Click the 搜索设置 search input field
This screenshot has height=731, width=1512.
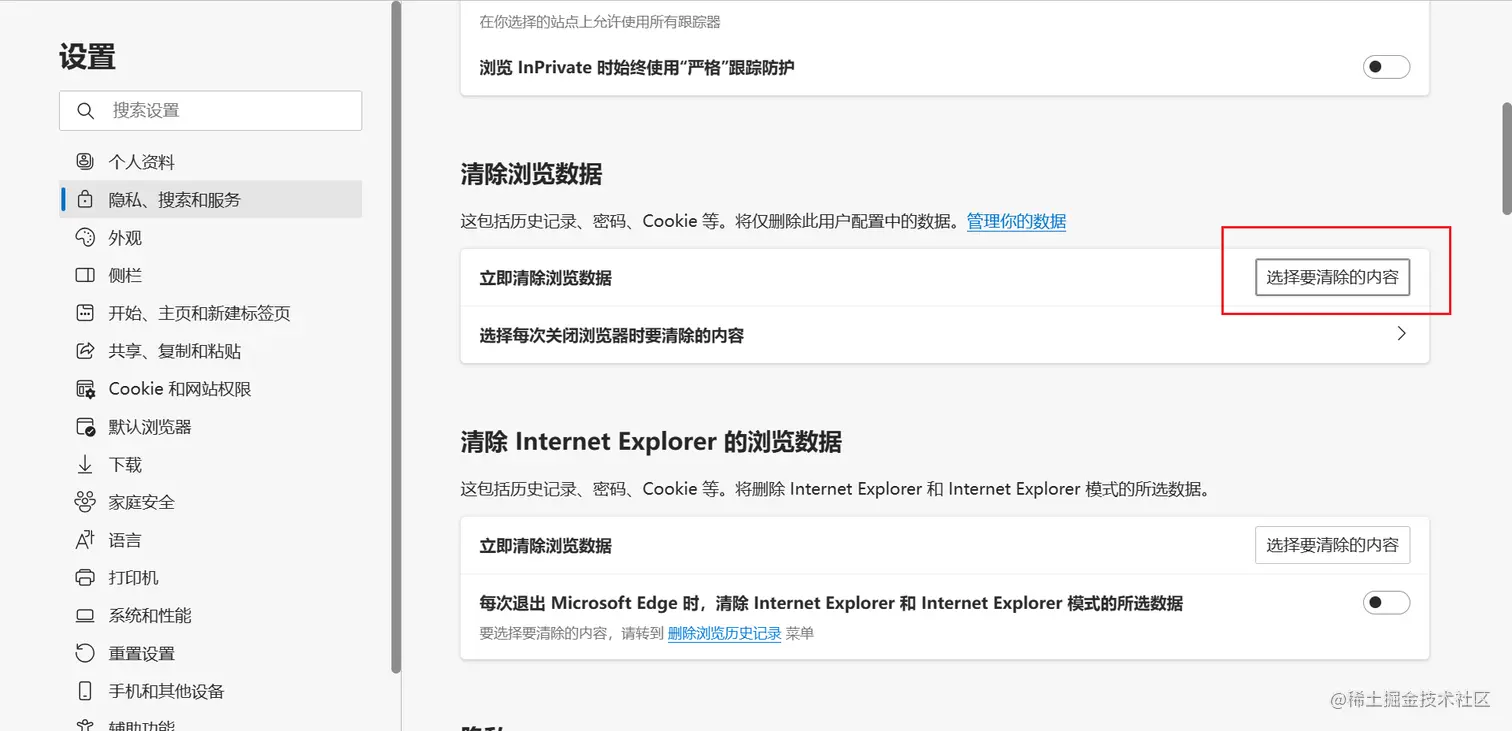(x=211, y=111)
